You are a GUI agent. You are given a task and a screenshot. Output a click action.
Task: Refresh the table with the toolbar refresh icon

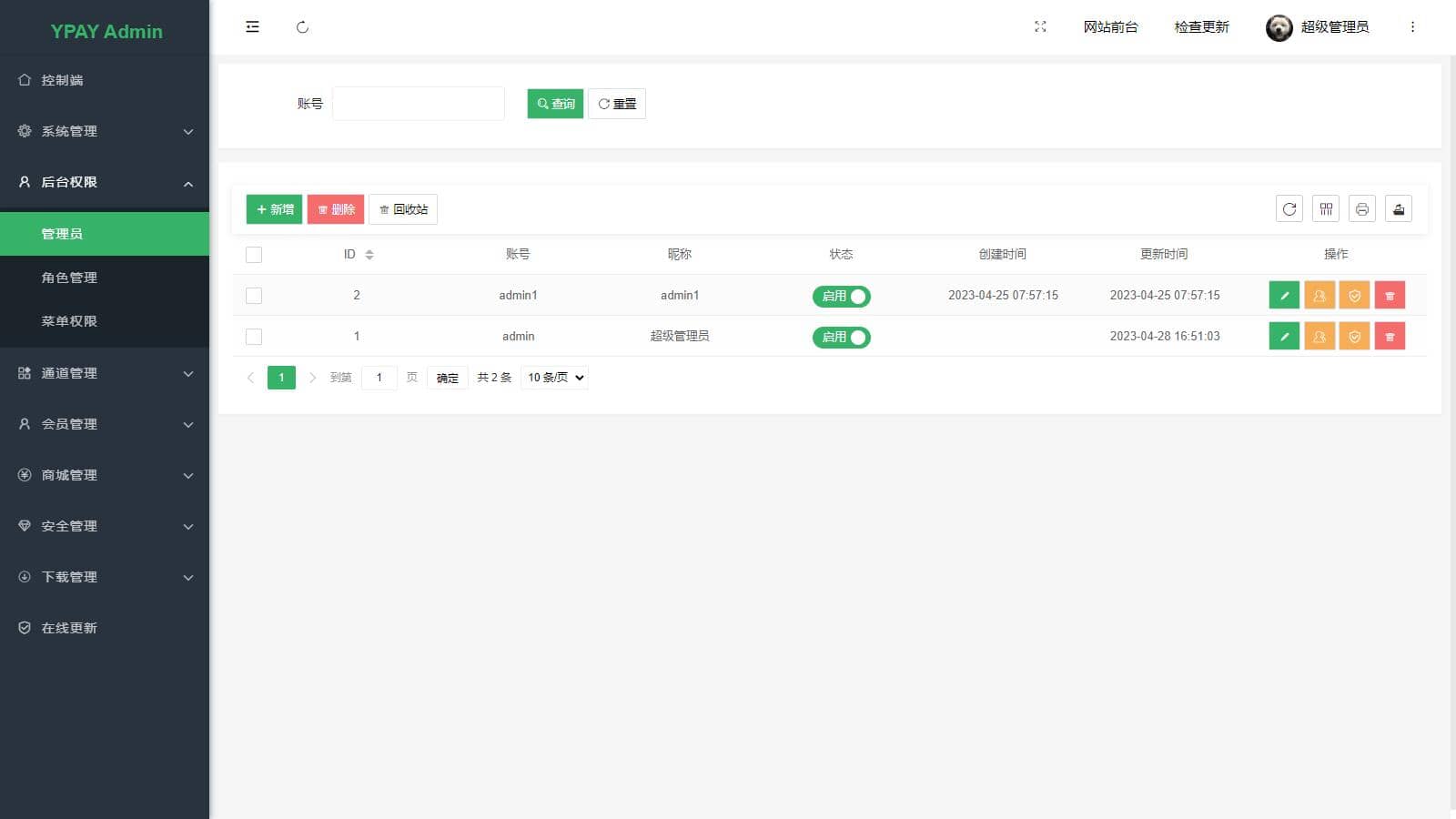click(x=1289, y=209)
